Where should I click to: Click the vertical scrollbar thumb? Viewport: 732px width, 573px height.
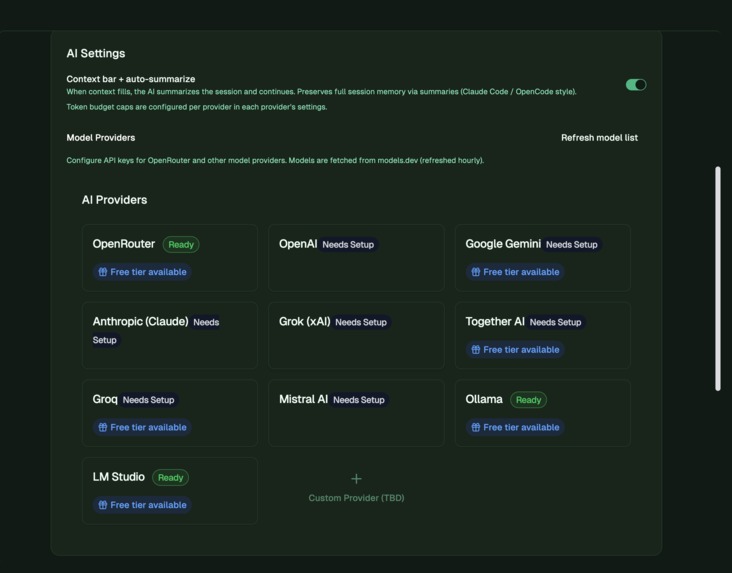(x=718, y=278)
